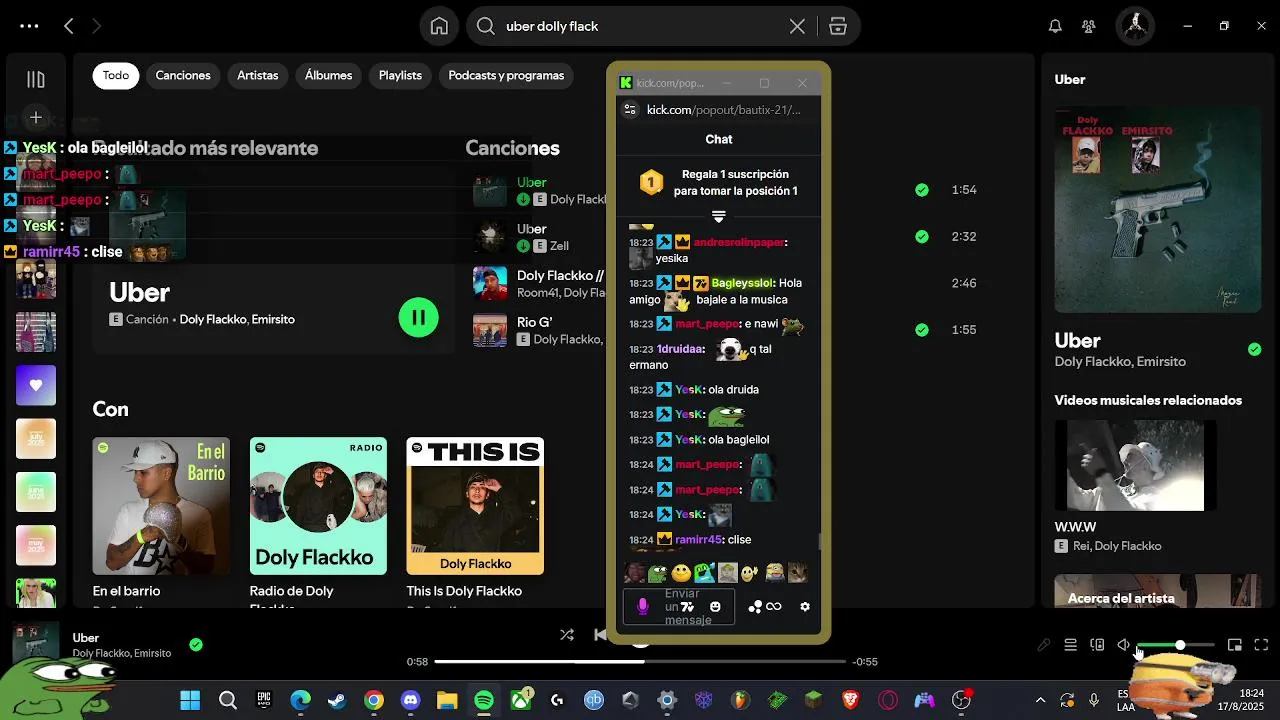The image size is (1280, 720).
Task: Adjust the volume slider
Action: coord(1176,645)
